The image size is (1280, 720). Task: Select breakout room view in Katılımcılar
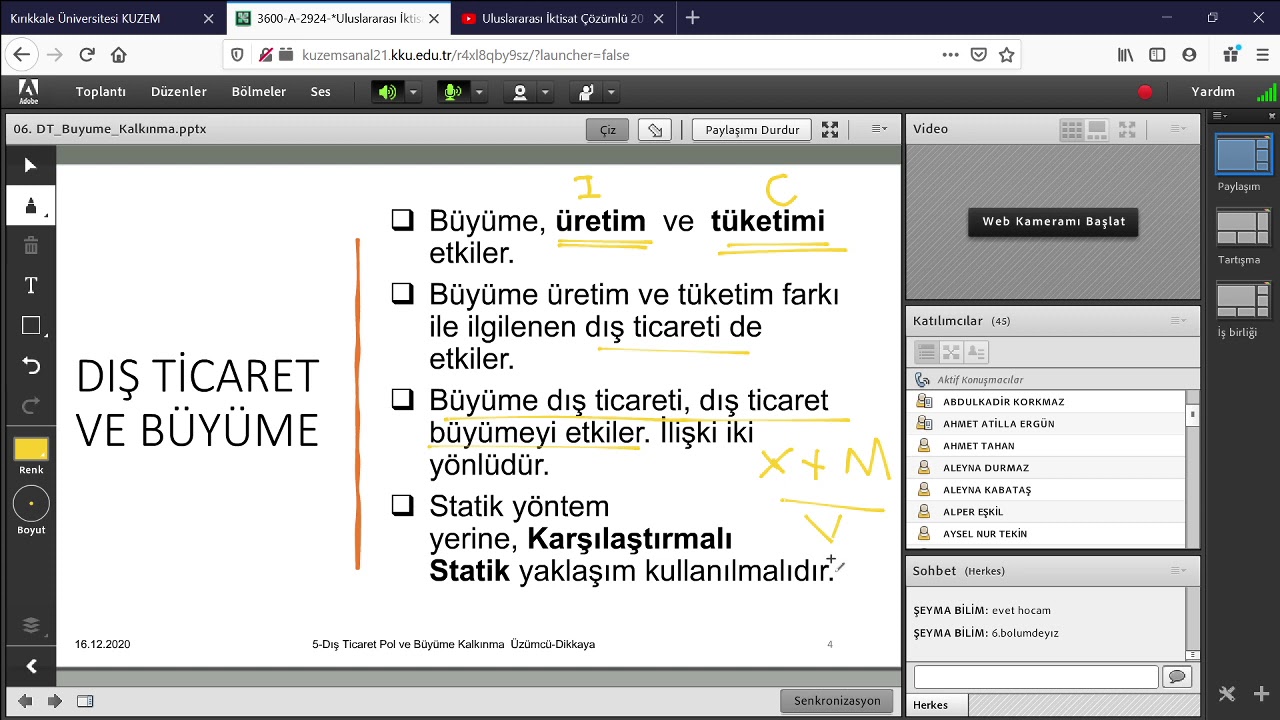[x=951, y=353]
